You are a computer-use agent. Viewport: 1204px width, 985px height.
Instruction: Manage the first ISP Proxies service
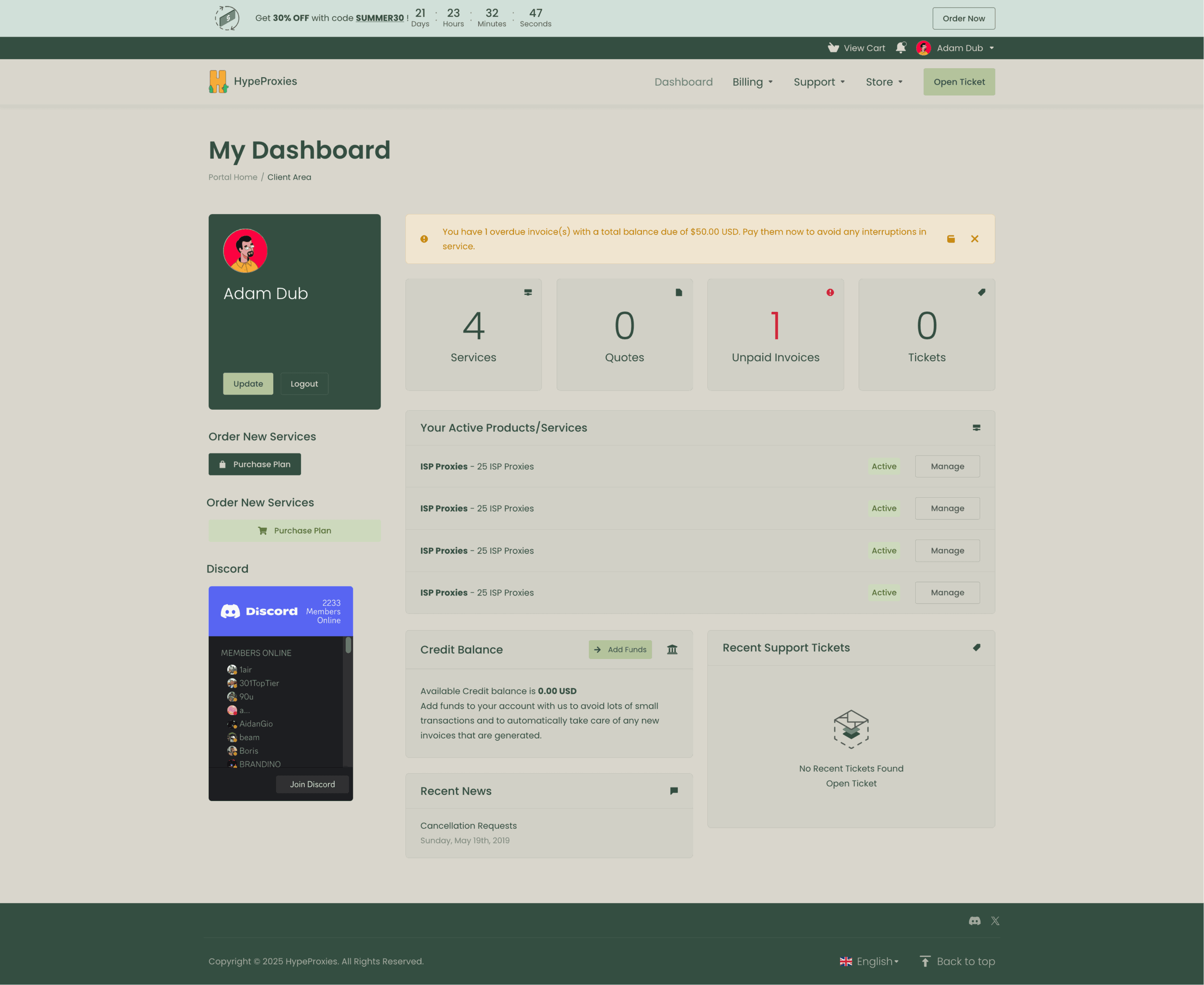tap(947, 467)
